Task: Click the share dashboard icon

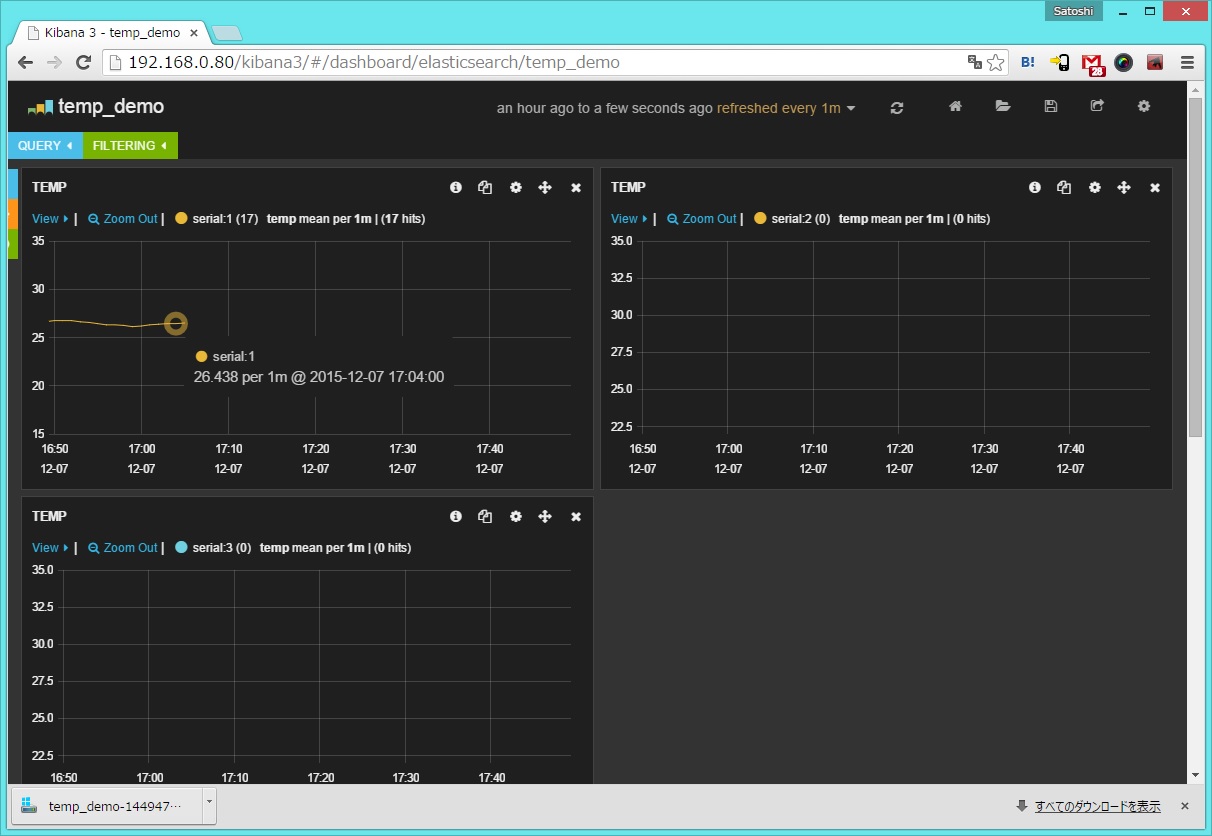Action: (x=1097, y=107)
